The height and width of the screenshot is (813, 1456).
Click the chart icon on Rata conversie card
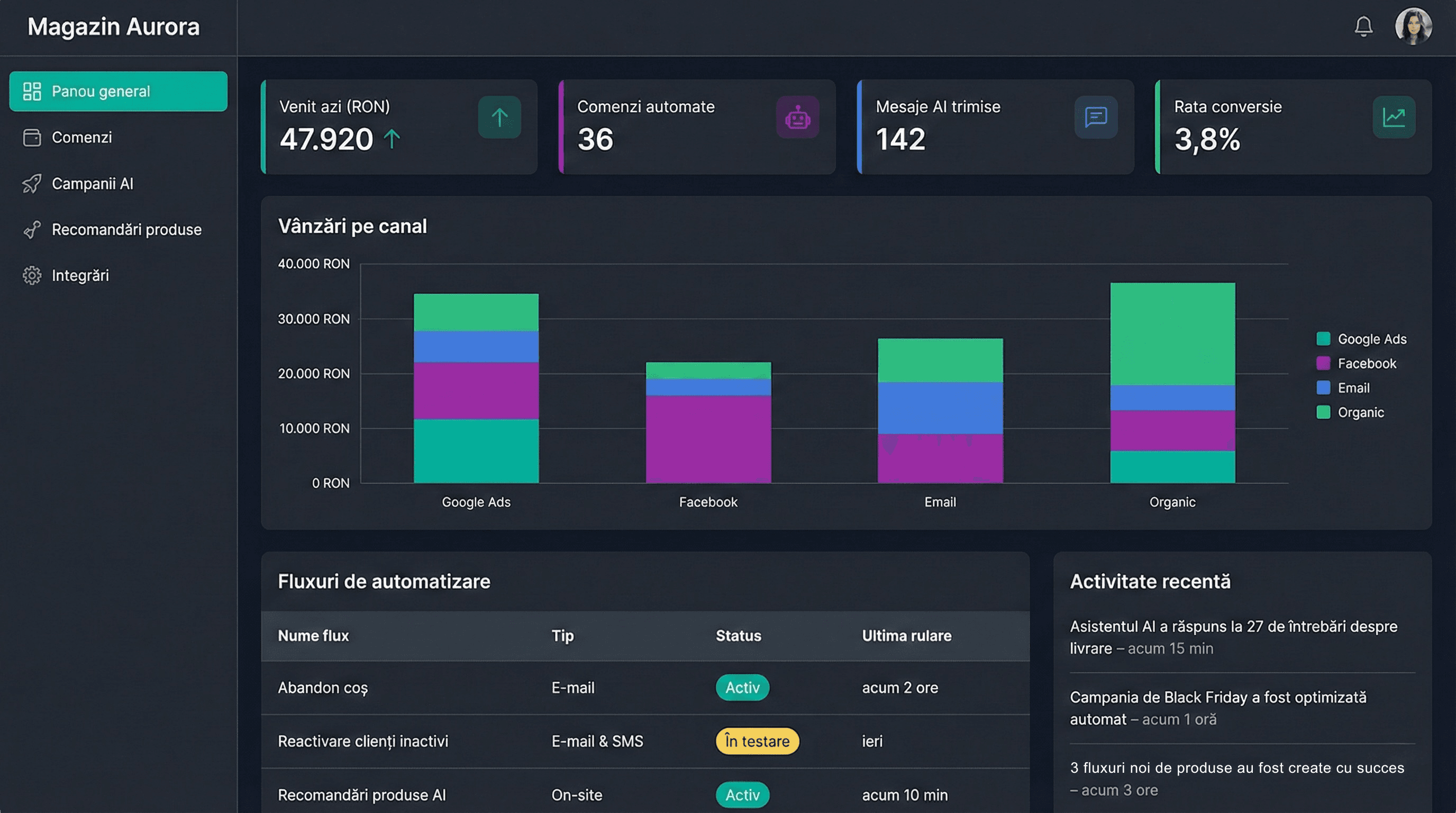point(1393,118)
